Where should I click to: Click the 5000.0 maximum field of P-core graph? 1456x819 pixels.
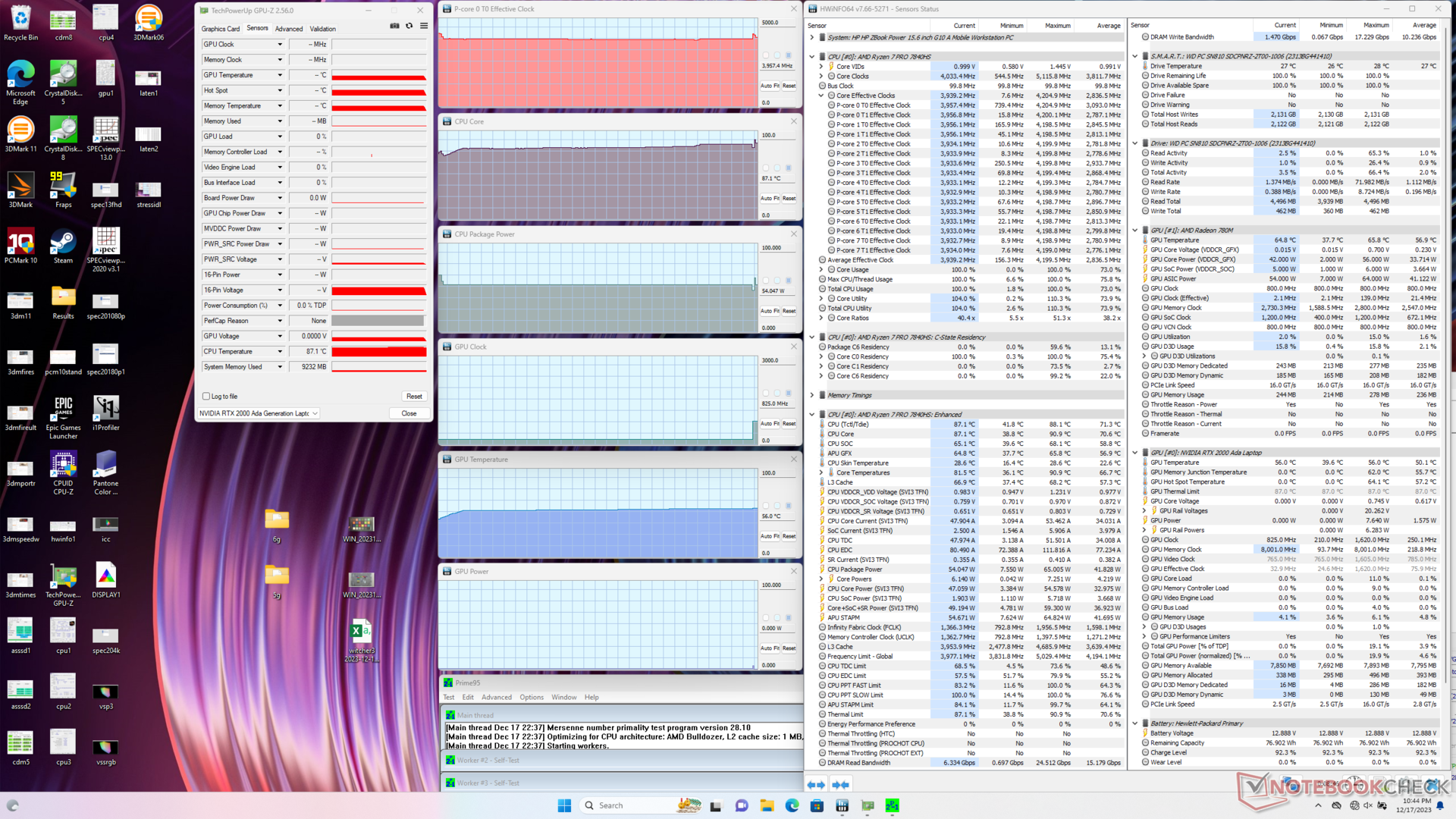click(777, 23)
